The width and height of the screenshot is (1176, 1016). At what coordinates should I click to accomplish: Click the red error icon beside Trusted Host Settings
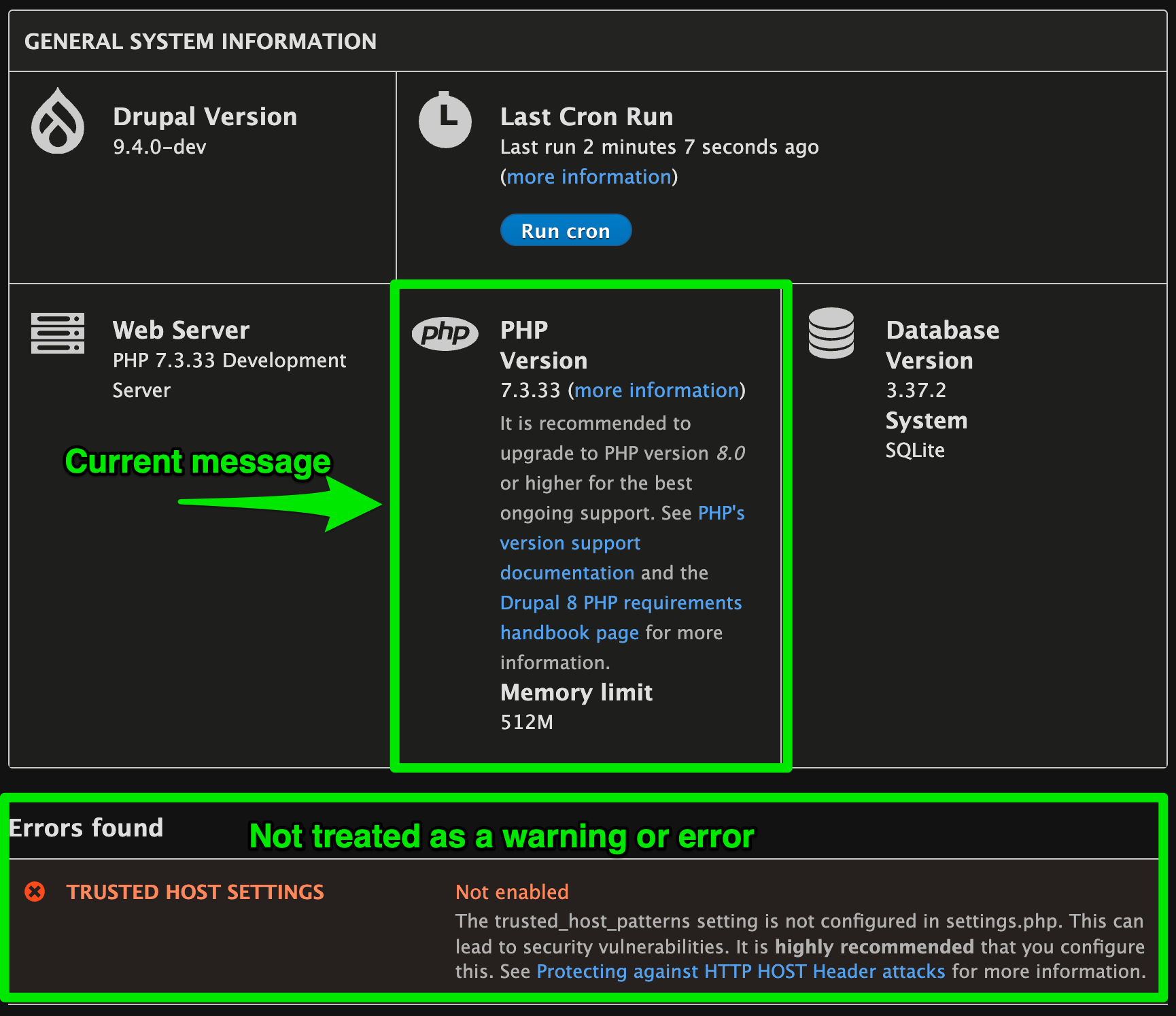(x=35, y=892)
